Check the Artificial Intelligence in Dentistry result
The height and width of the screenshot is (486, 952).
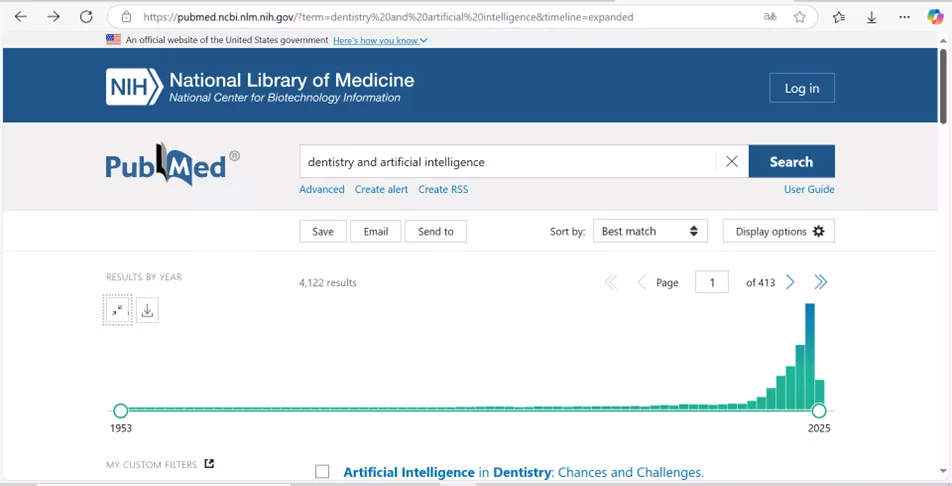click(322, 472)
